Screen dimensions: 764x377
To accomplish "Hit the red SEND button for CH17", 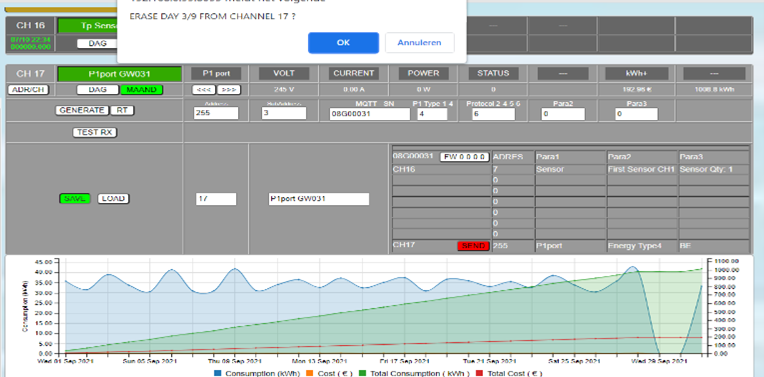I will [x=473, y=246].
